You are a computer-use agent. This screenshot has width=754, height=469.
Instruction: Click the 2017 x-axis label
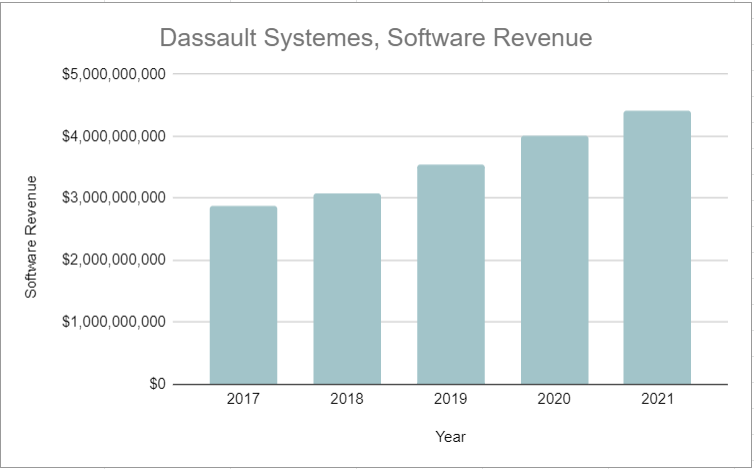[x=243, y=399]
